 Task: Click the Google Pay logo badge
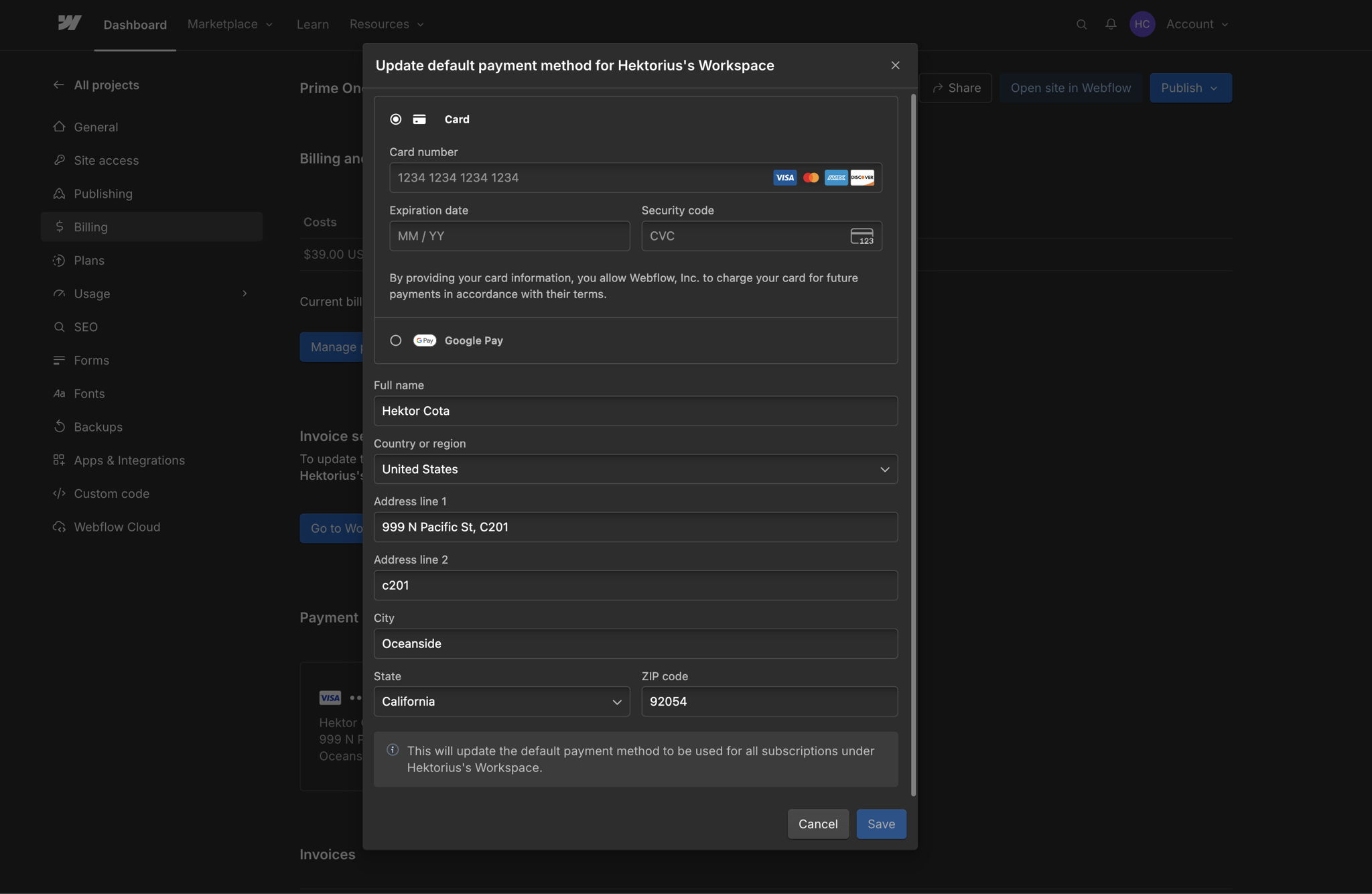(425, 340)
